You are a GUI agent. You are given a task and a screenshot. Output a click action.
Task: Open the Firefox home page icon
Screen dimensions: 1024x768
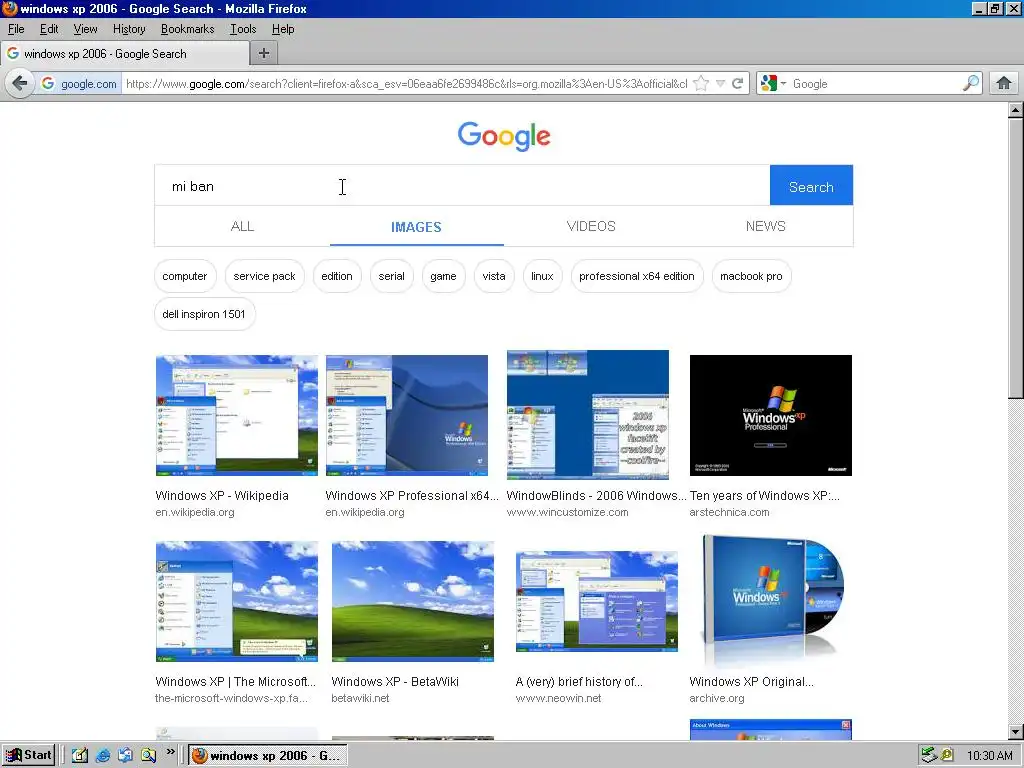(1004, 83)
